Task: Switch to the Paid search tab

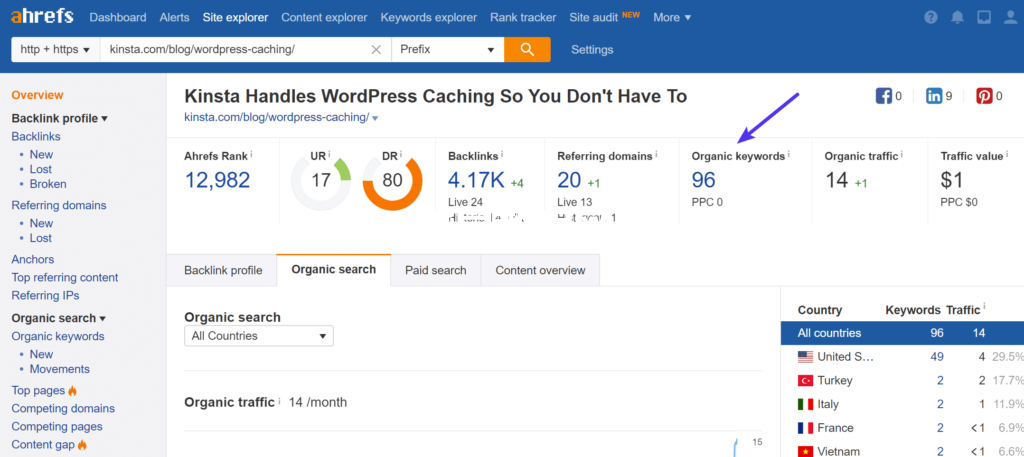Action: click(436, 270)
